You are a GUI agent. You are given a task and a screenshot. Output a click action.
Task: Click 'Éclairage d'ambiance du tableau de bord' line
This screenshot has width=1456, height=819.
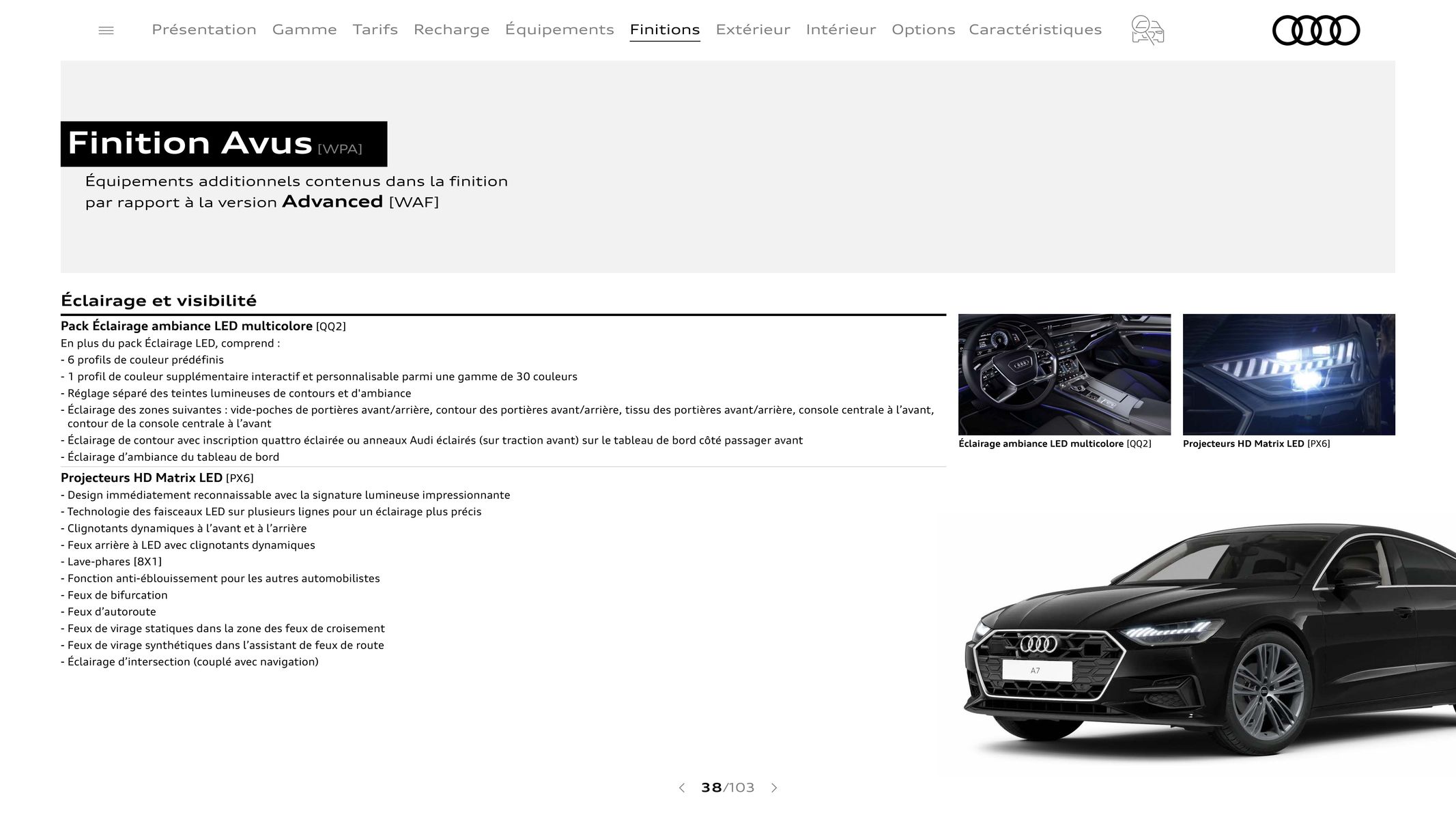[x=170, y=457]
